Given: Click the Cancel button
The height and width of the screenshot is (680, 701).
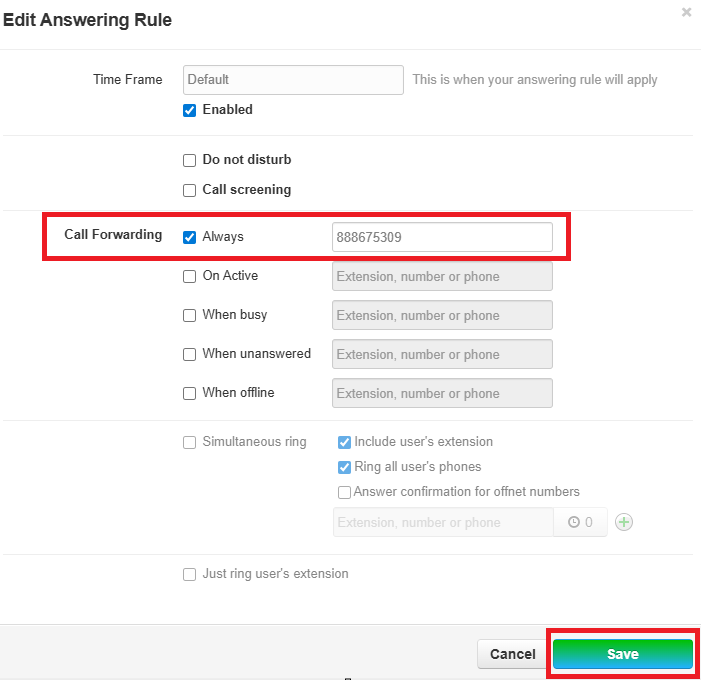Looking at the screenshot, I should tap(512, 654).
